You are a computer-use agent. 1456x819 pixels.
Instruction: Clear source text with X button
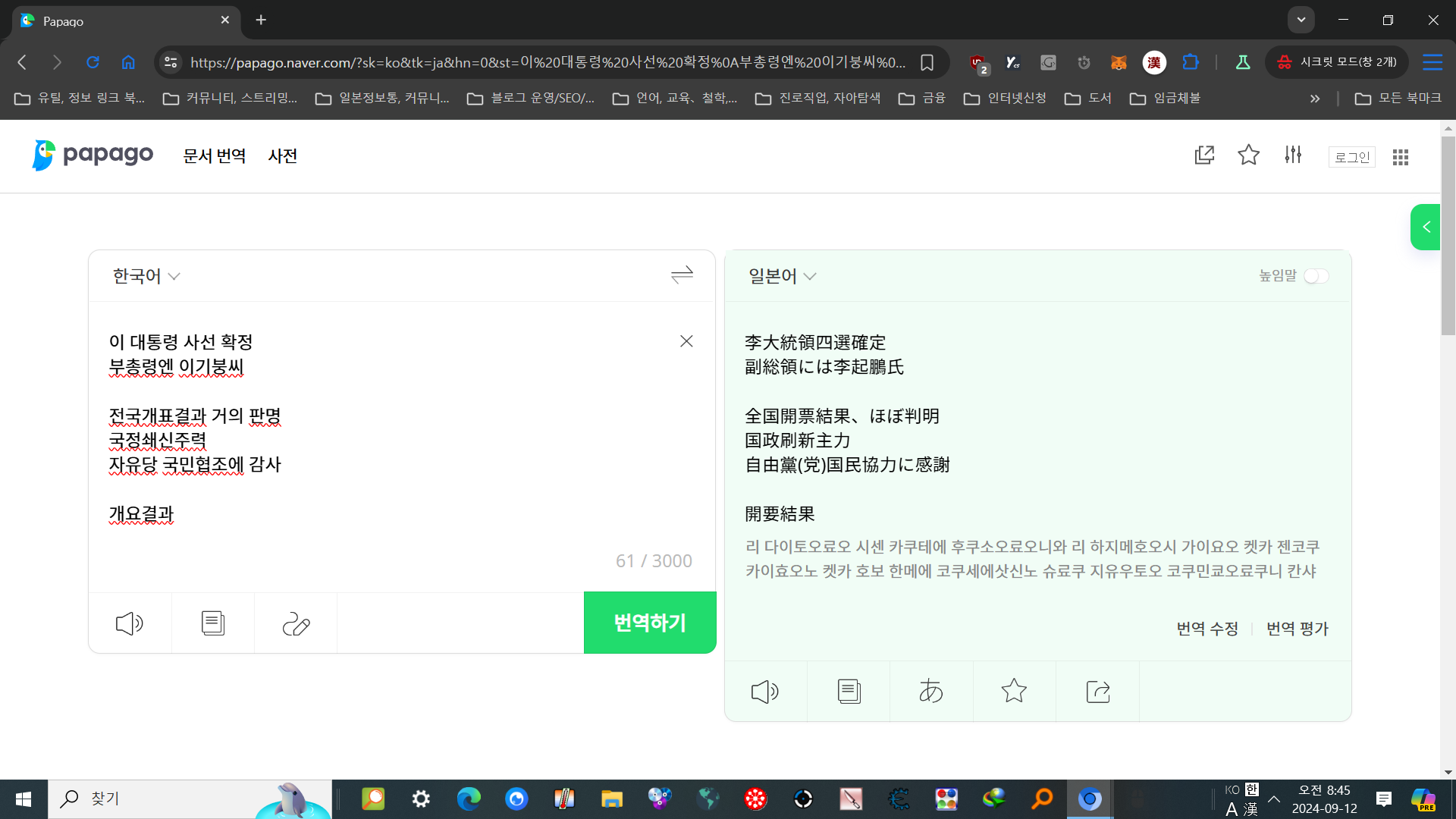(686, 341)
